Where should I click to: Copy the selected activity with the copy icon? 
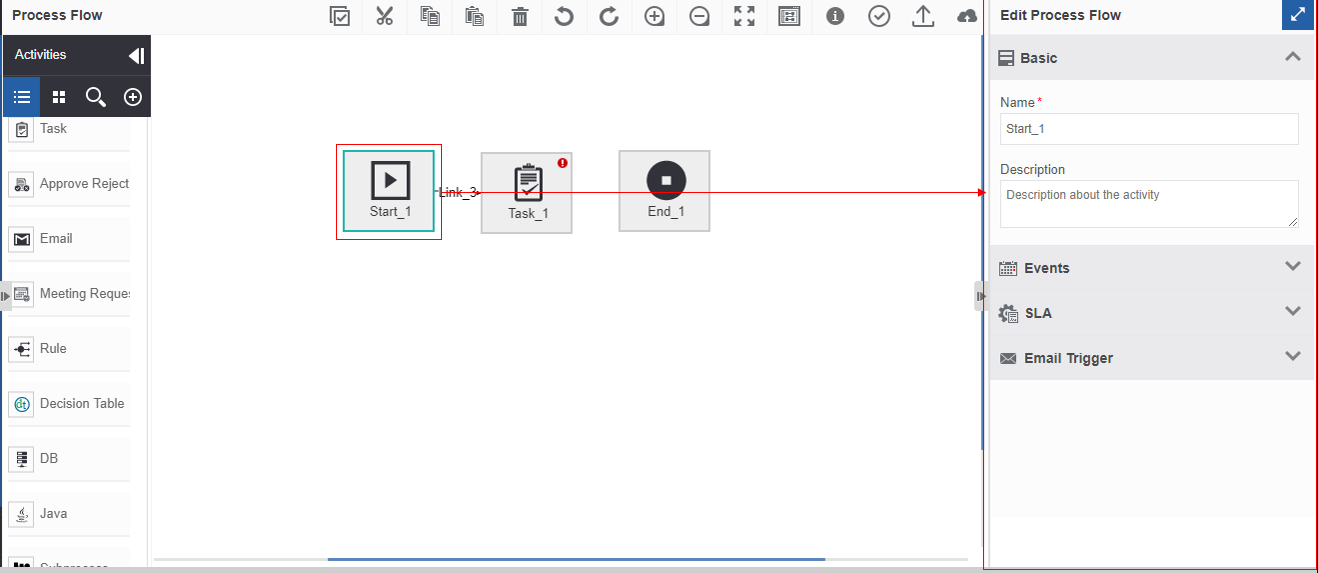(x=430, y=16)
